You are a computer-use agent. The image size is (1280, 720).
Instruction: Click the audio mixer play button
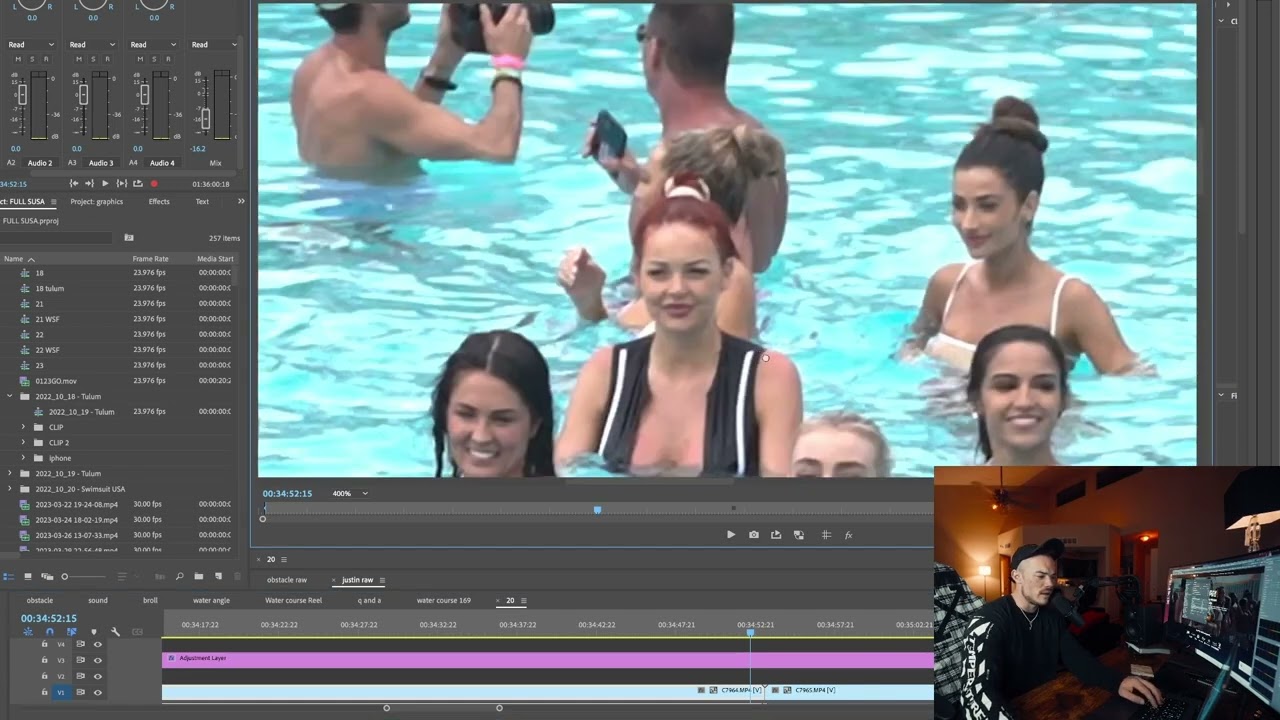[x=105, y=184]
